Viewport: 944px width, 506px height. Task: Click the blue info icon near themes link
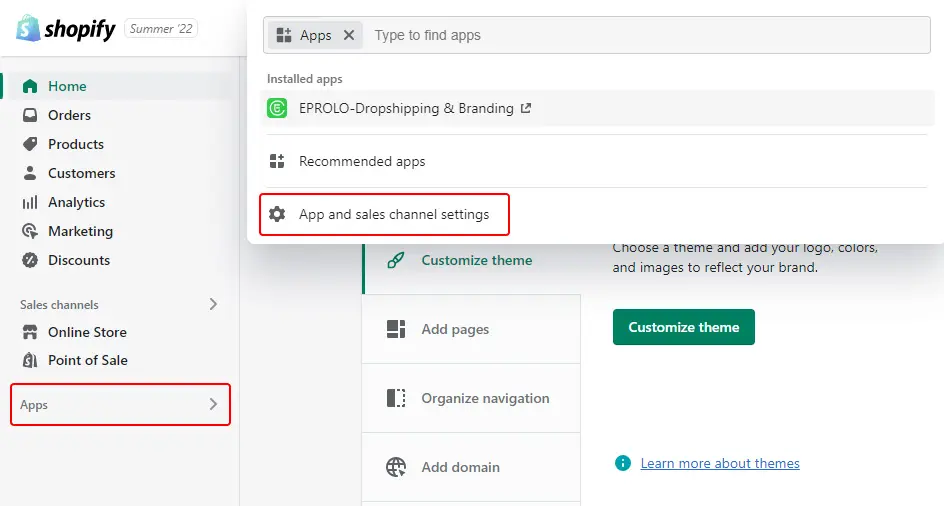click(623, 463)
